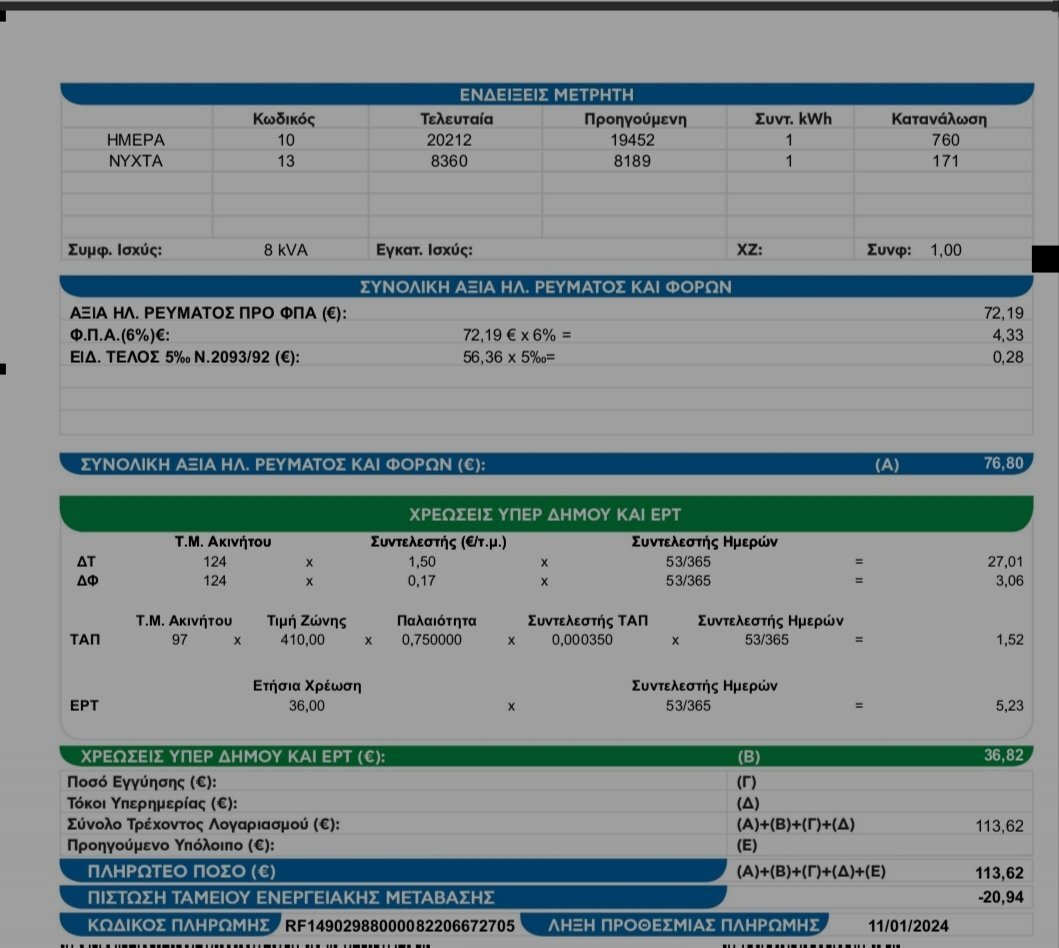Image resolution: width=1059 pixels, height=948 pixels.
Task: Click the "Προηγούμενη" column header
Action: pos(635,119)
